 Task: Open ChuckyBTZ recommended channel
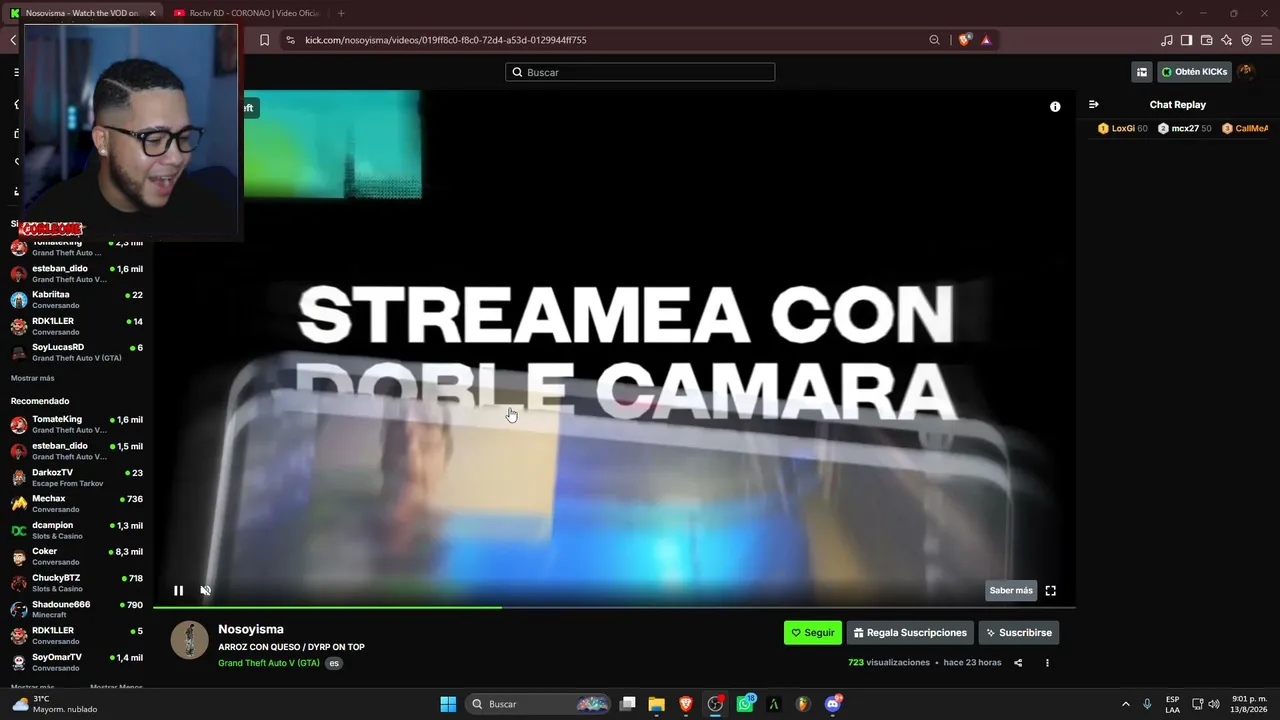click(x=76, y=583)
